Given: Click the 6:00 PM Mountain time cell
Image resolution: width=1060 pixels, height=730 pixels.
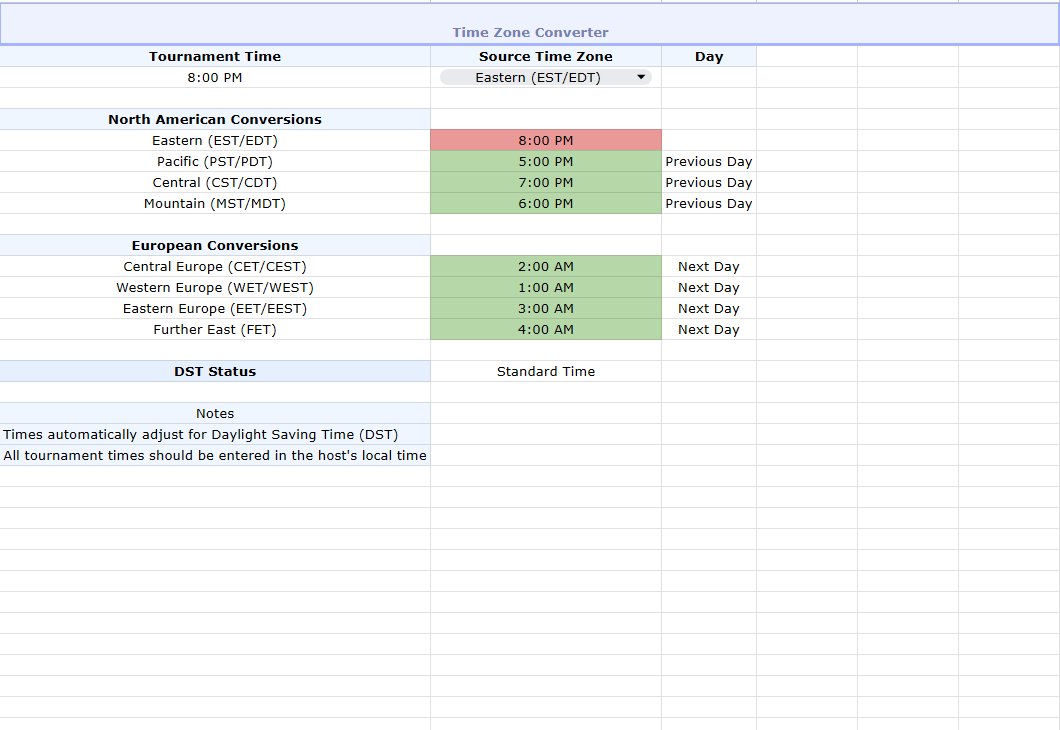Looking at the screenshot, I should [x=546, y=203].
